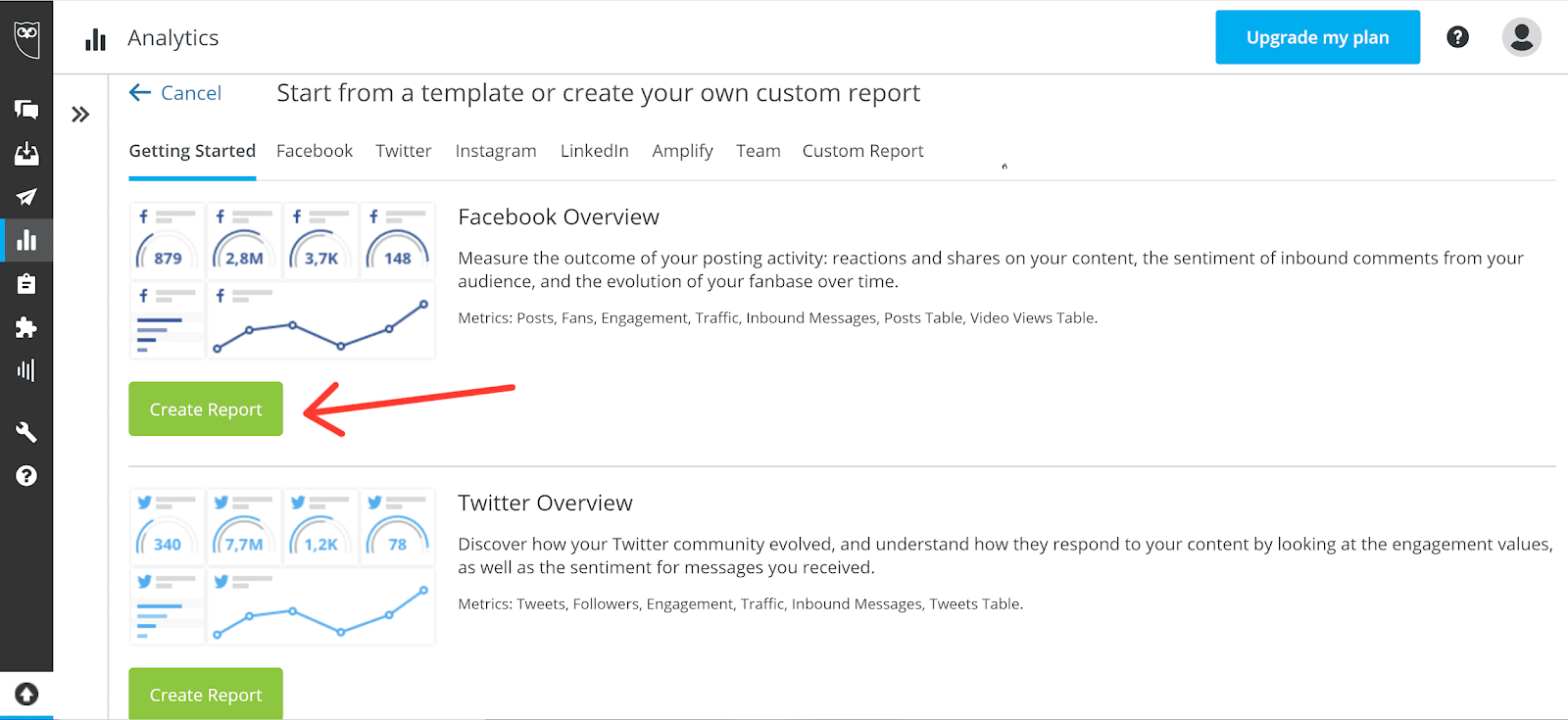The height and width of the screenshot is (720, 1568).
Task: Open the Apps puzzle piece icon
Action: click(x=26, y=327)
